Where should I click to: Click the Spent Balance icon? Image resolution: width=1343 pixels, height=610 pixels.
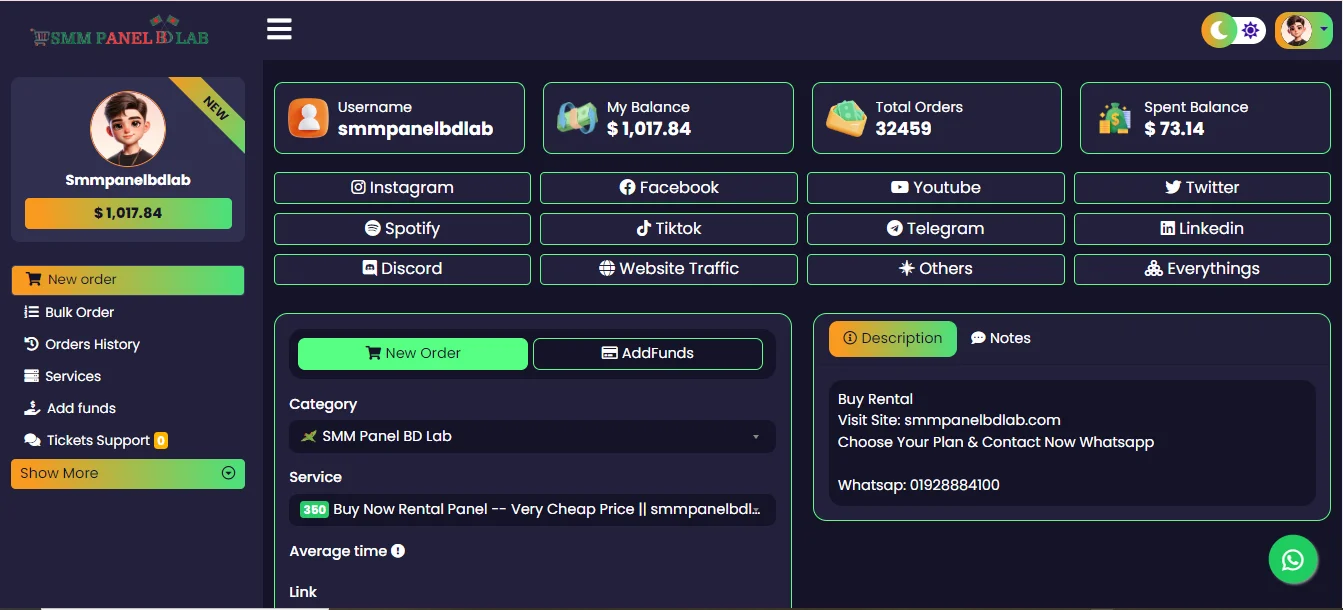pyautogui.click(x=1114, y=118)
